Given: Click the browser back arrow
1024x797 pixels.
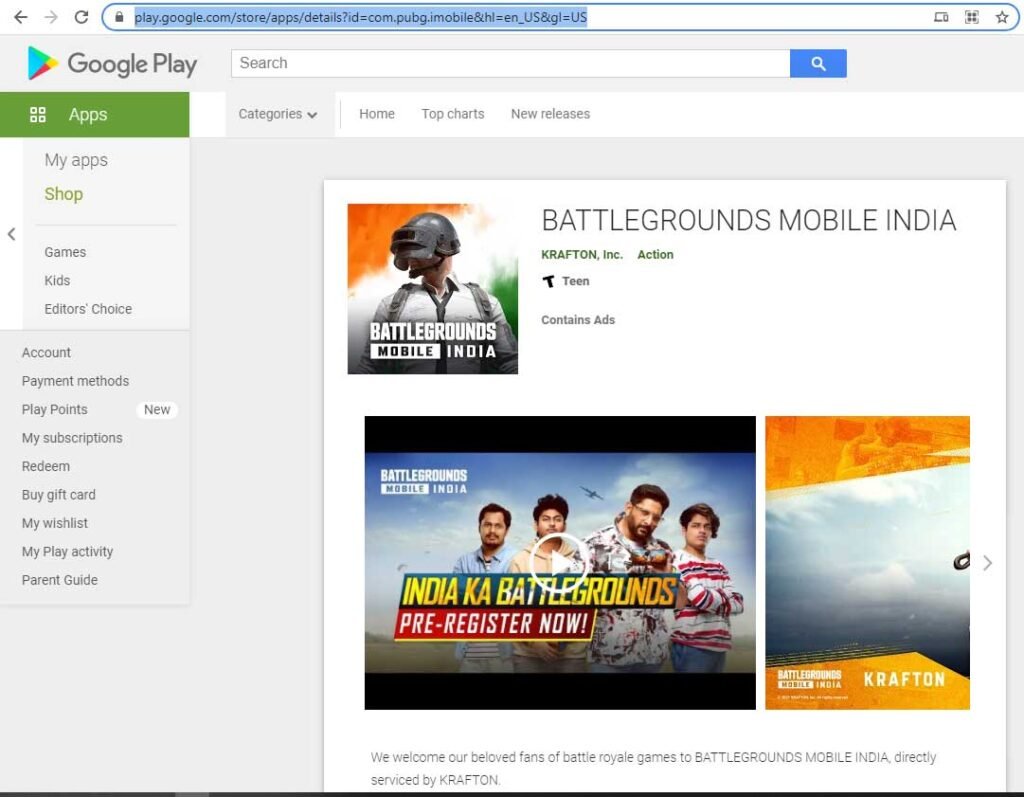Looking at the screenshot, I should point(21,17).
